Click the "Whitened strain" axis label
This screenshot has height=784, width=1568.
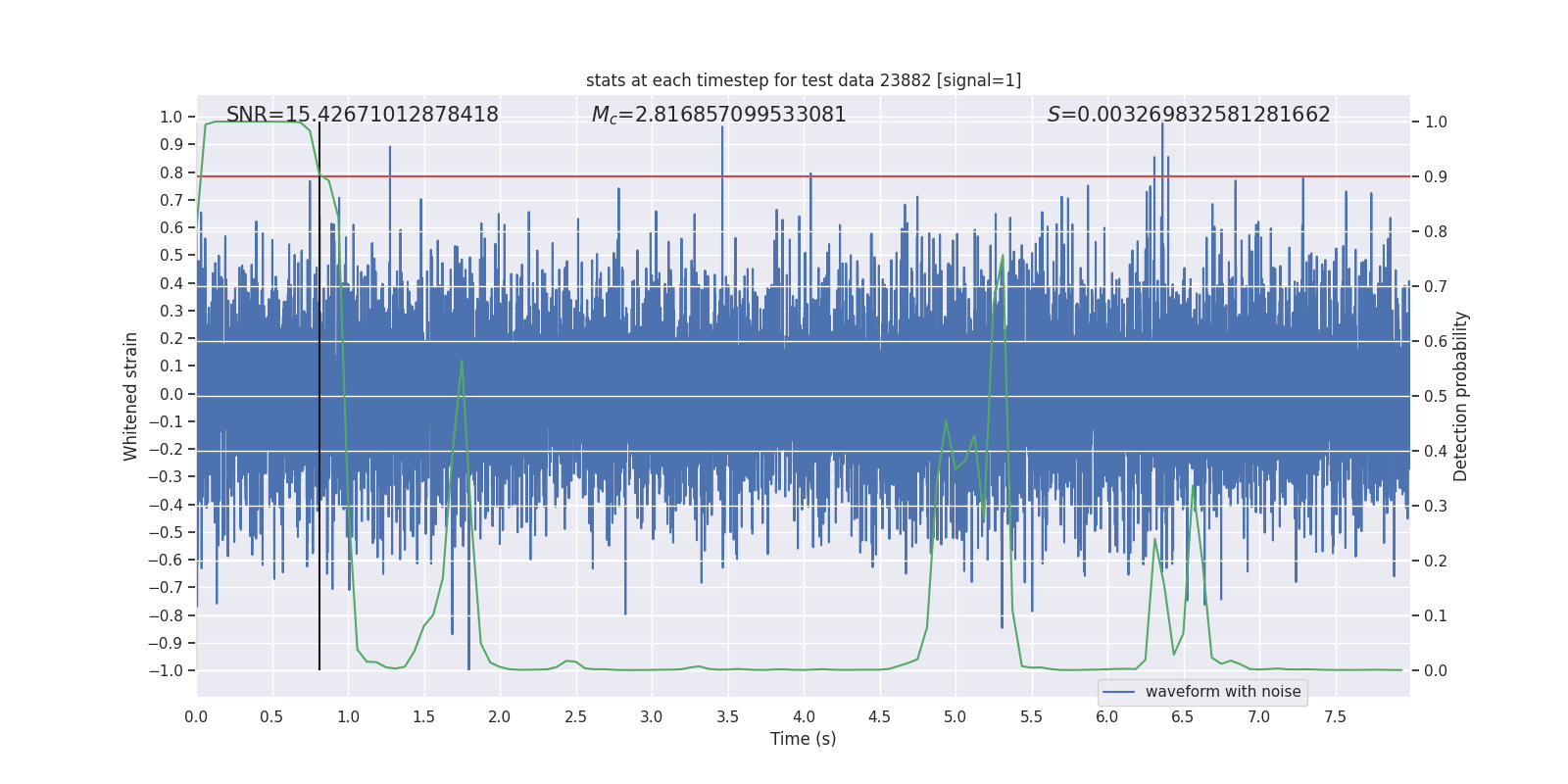tap(131, 396)
